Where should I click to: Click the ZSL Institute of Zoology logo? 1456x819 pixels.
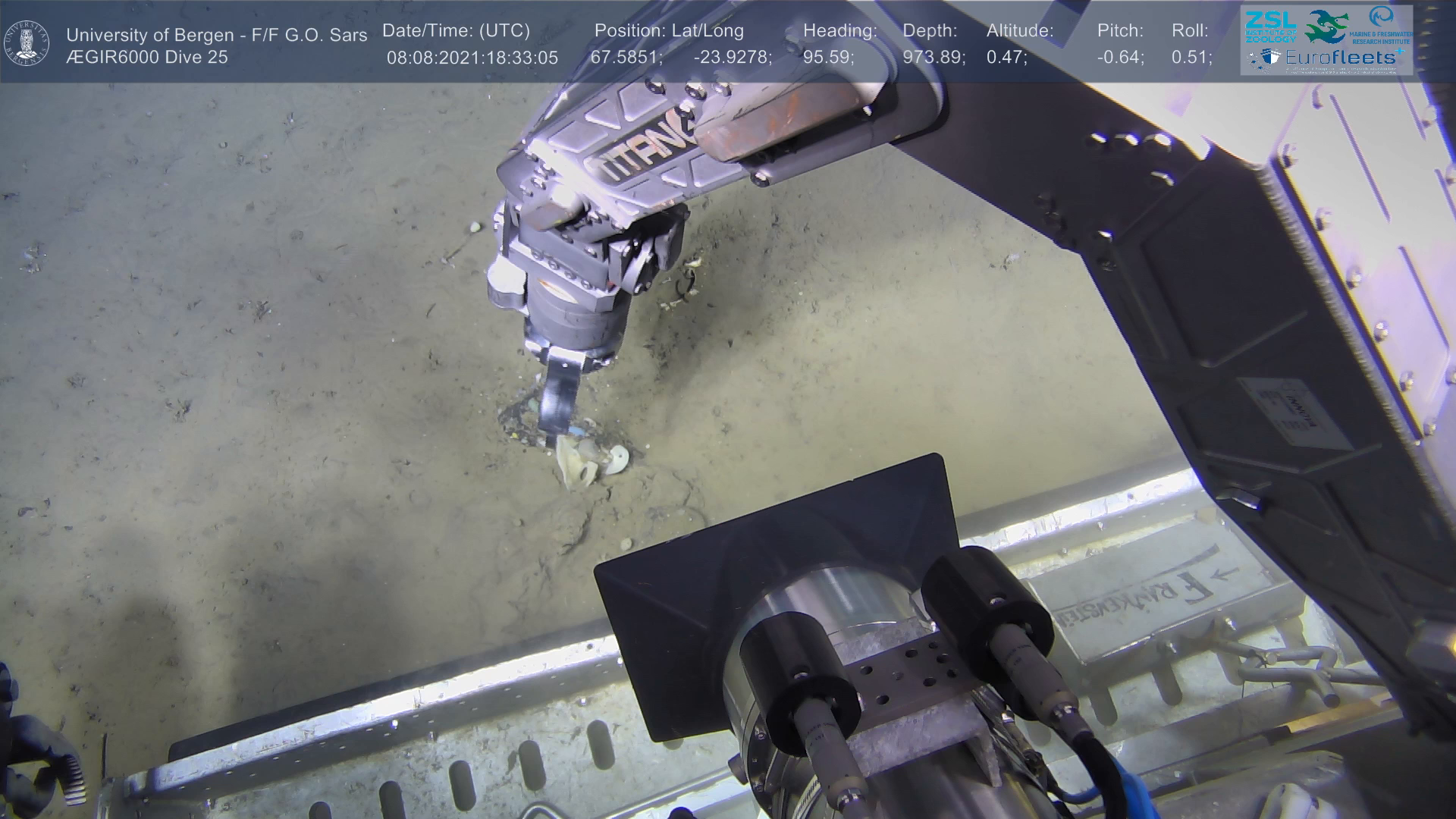pos(1270,27)
